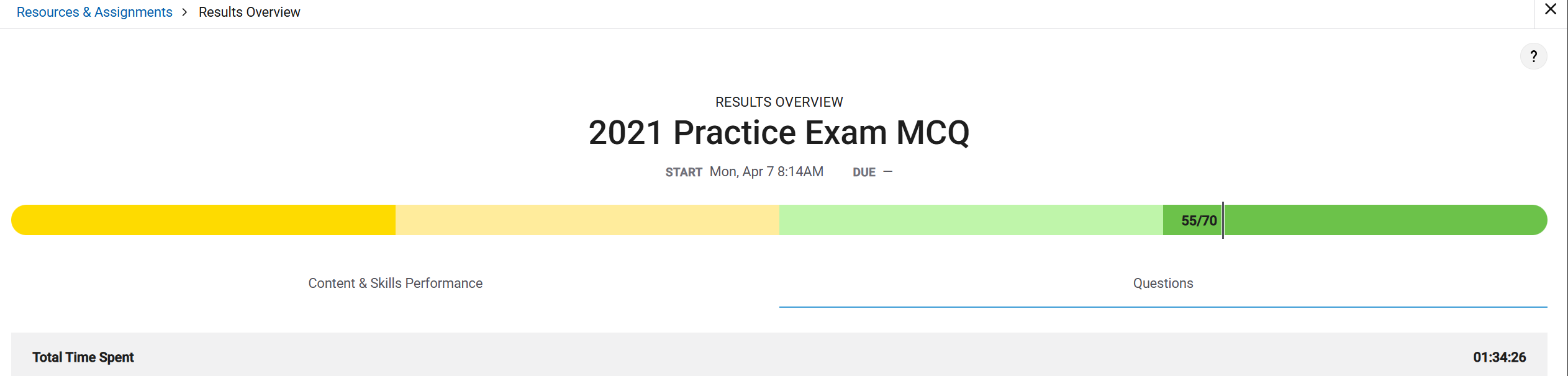Select the Questions tab
1568x376 pixels.
point(1162,283)
